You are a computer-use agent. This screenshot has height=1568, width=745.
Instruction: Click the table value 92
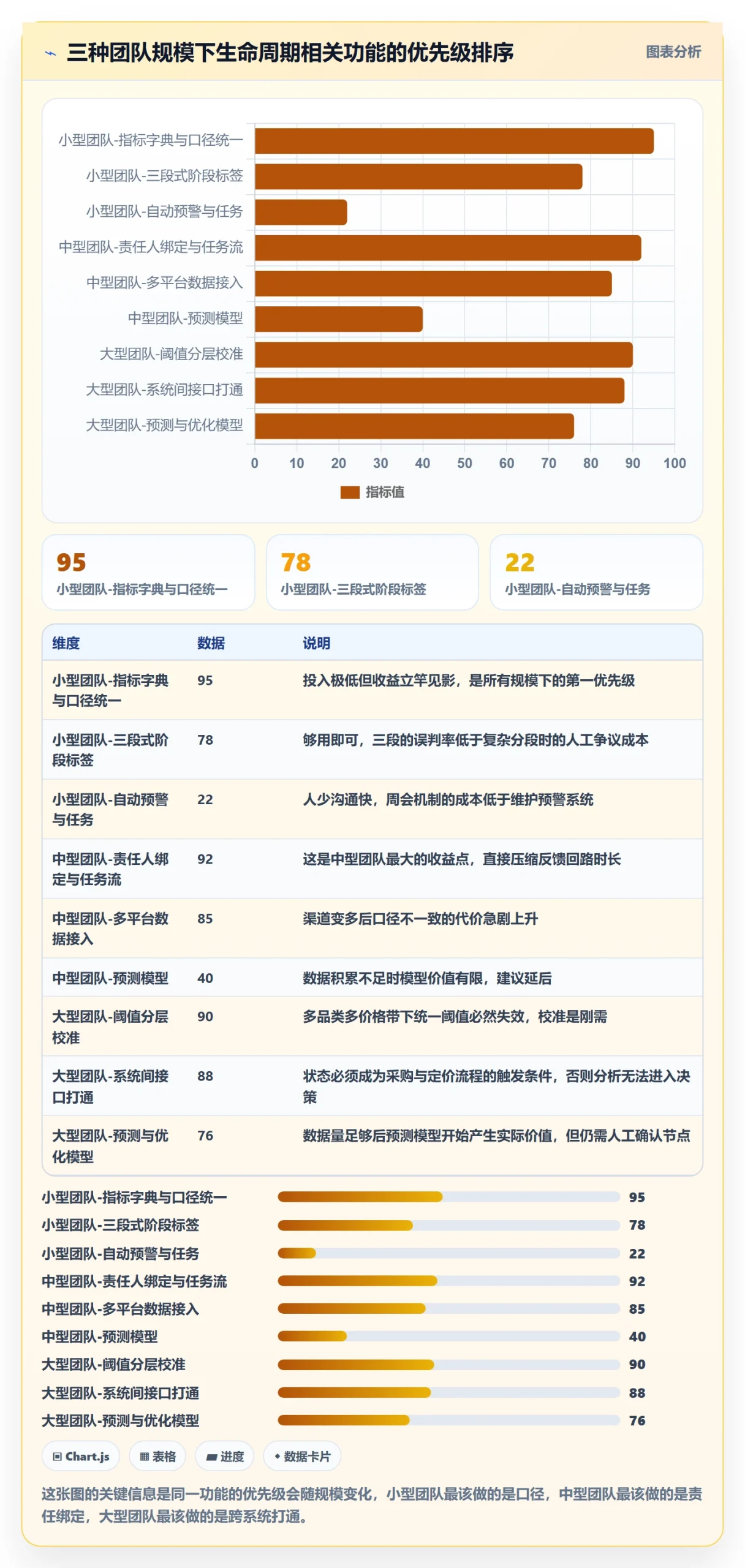pyautogui.click(x=205, y=859)
